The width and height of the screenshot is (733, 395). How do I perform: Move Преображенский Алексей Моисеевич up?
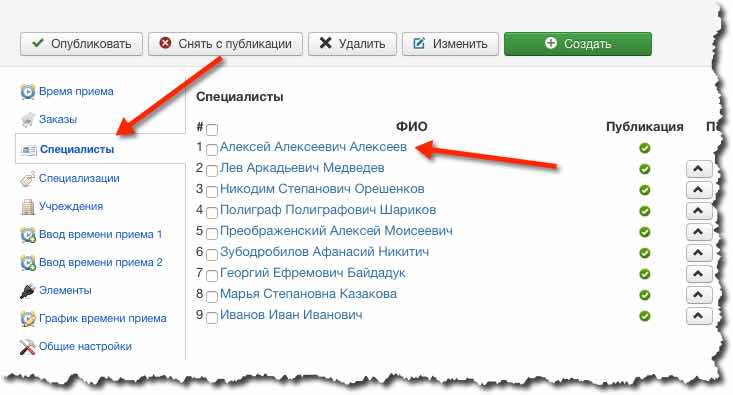(699, 232)
